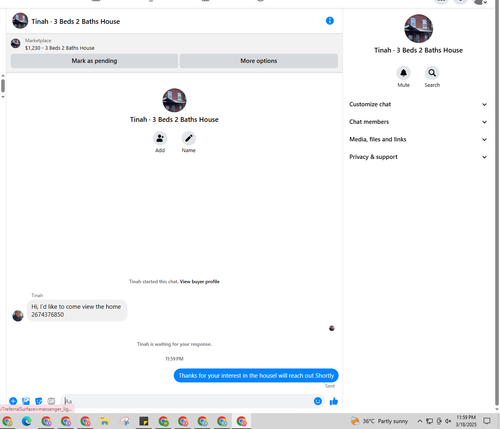The height and width of the screenshot is (429, 500).
Task: Click header listing thumbnail next to chat title
Action: coord(20,21)
